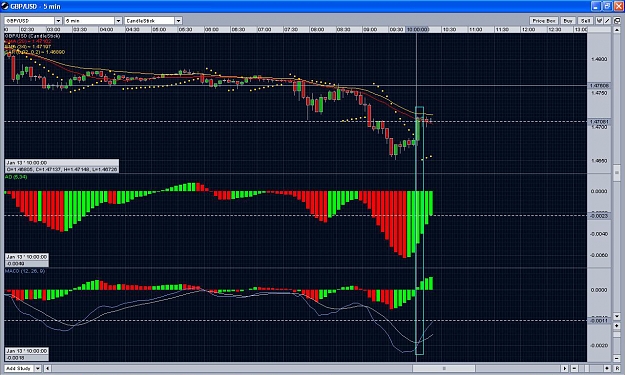Screen dimensions: 625x375
Task: Click the Buy button
Action: pos(568,21)
